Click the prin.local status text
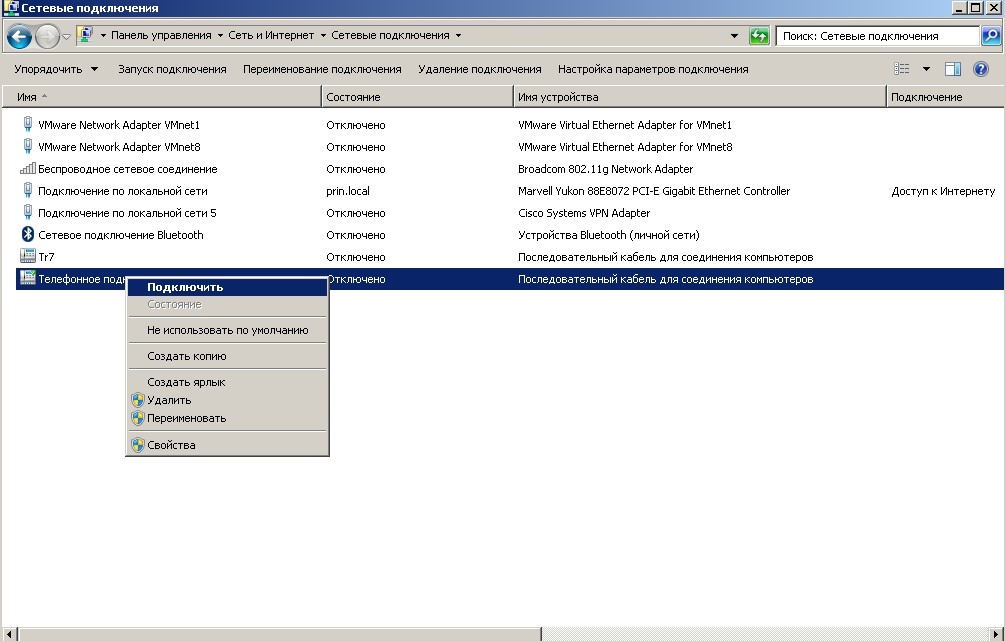The image size is (1006, 641). coord(348,191)
